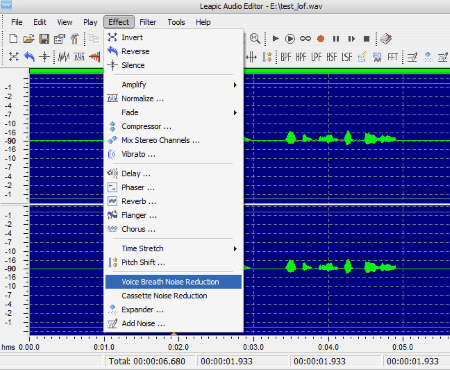Start recording with the red Record button
Image resolution: width=450 pixels, height=370 pixels.
pos(321,39)
